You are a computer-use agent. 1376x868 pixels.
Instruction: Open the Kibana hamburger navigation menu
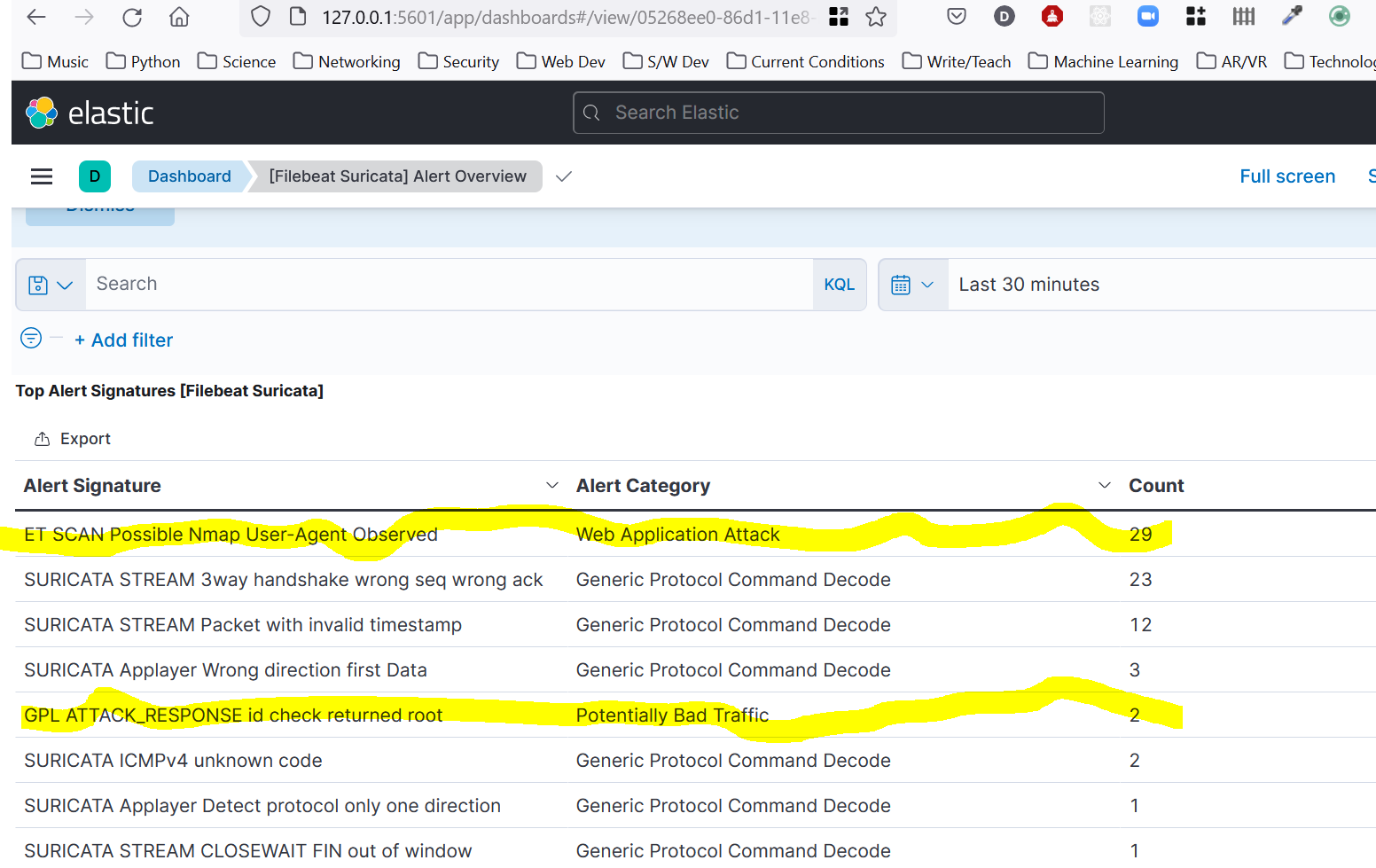pyautogui.click(x=42, y=176)
